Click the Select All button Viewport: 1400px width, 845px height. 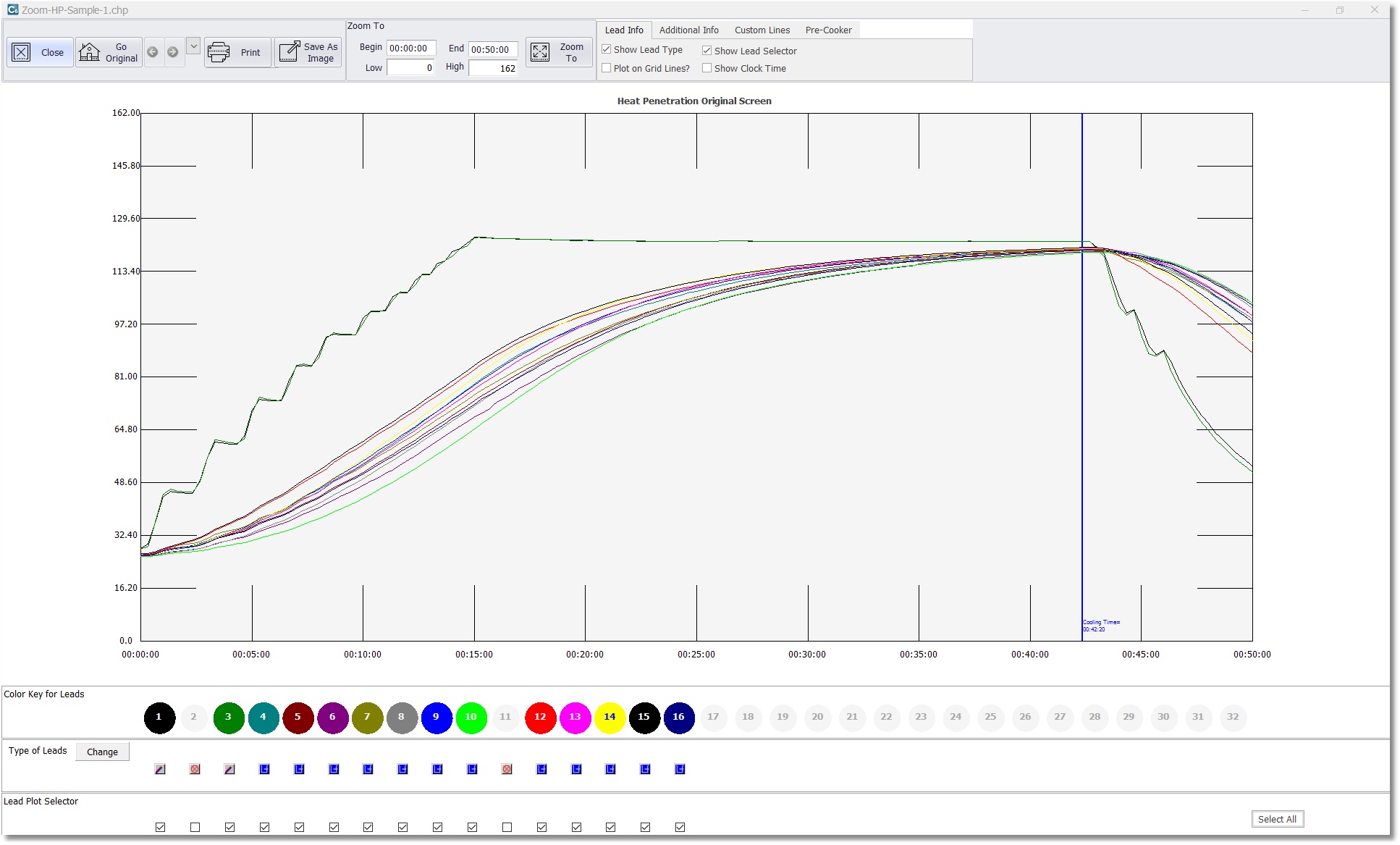tap(1277, 819)
